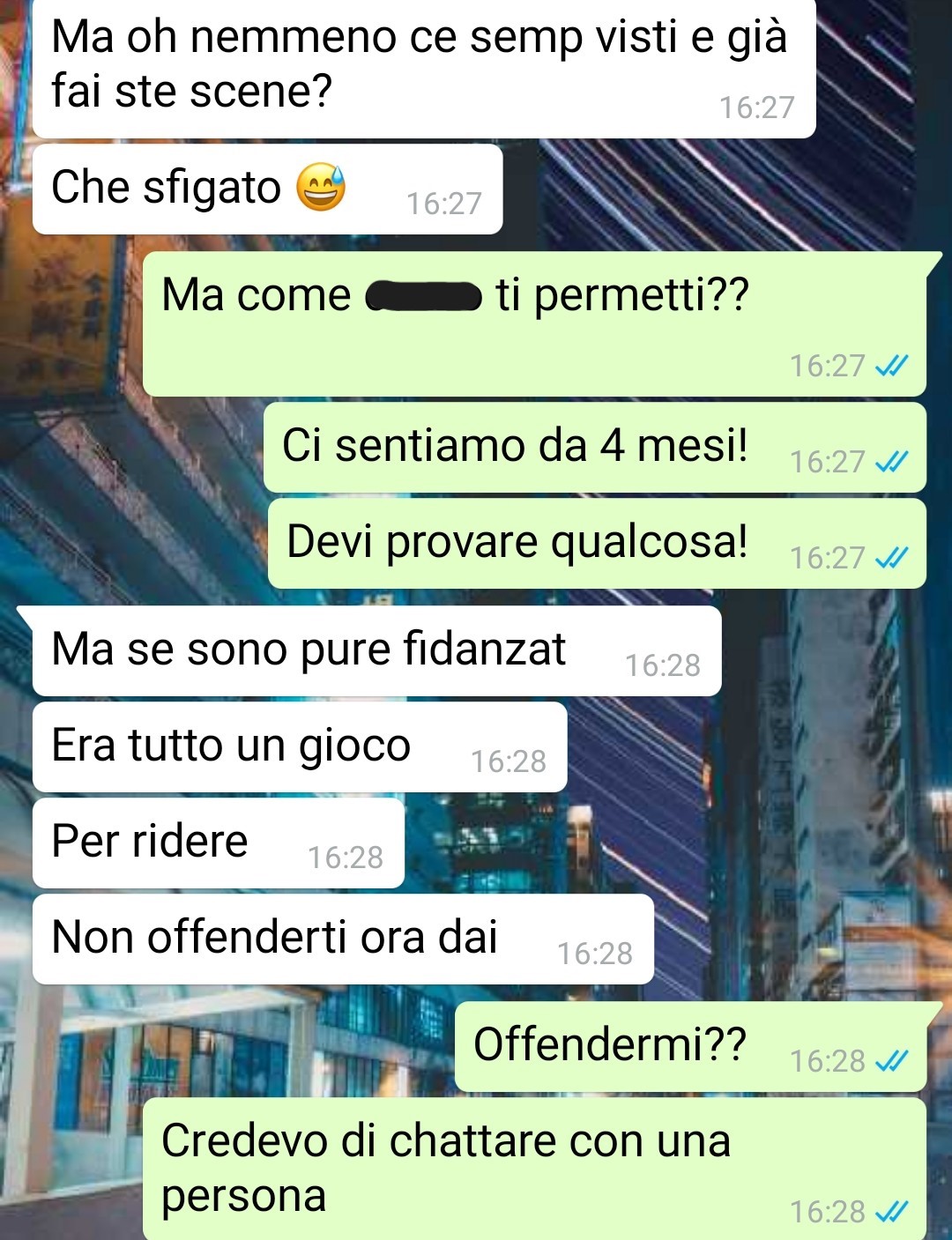This screenshot has height=1240, width=952.
Task: Tap the 16:28 timestamp on 'Per ridere'
Action: [x=346, y=858]
